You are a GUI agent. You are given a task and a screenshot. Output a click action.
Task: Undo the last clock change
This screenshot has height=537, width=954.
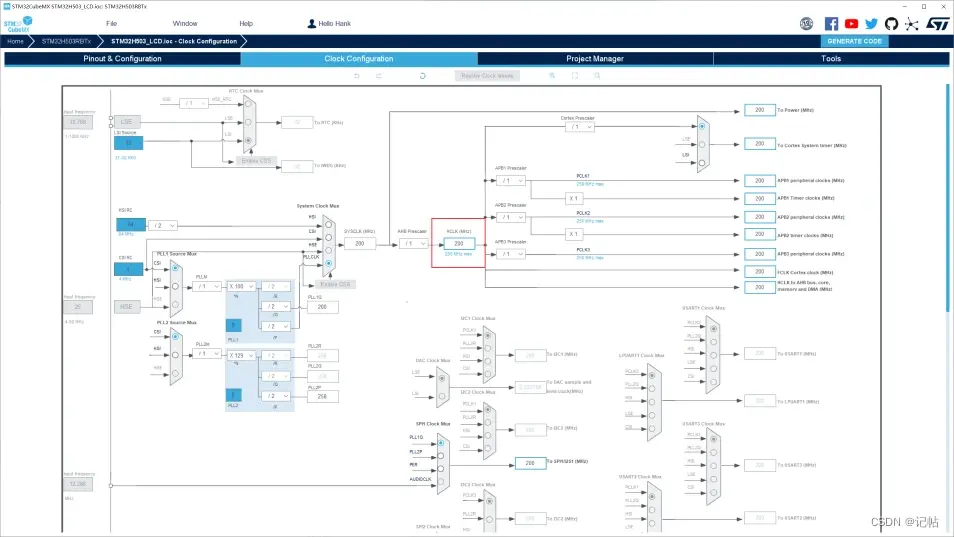(x=357, y=76)
